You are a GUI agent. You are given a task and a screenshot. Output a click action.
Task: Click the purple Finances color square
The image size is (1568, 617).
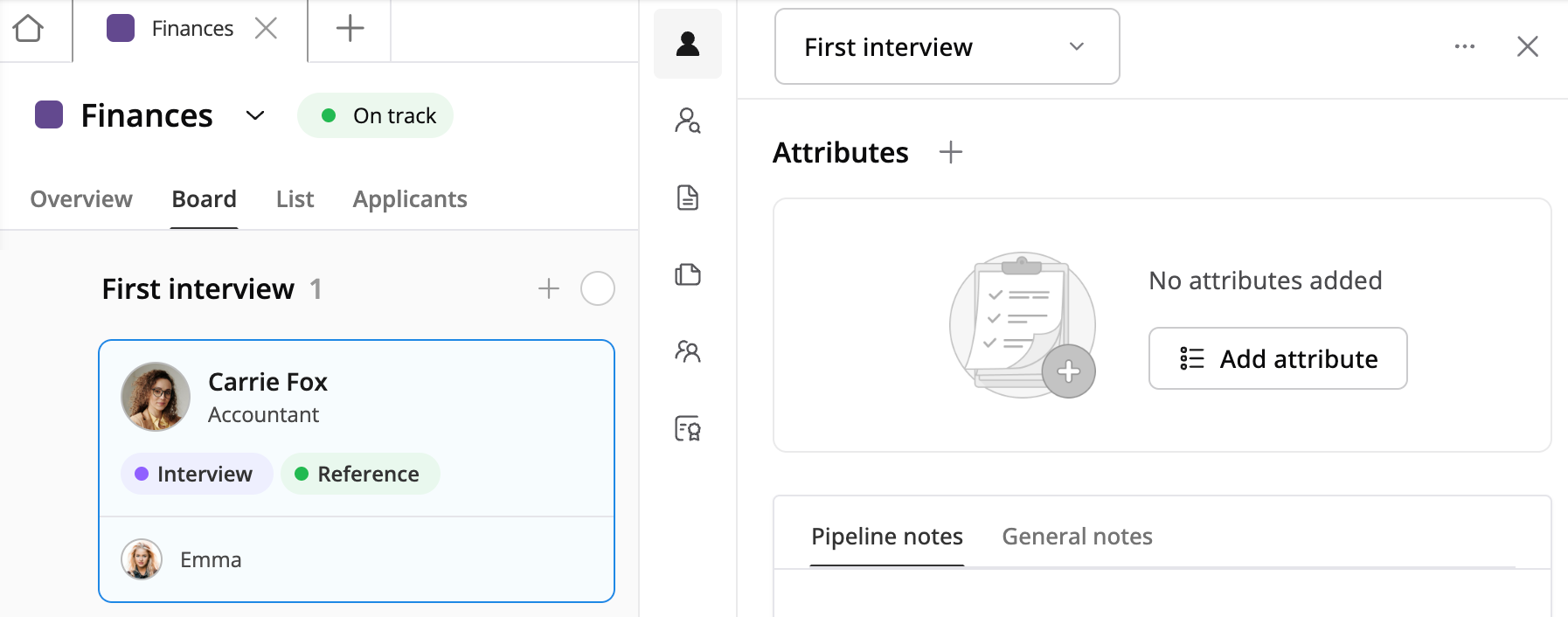click(49, 114)
